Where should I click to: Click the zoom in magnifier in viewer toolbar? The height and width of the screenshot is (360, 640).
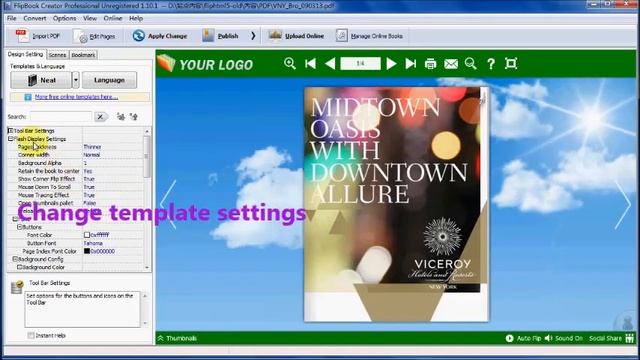click(x=290, y=63)
